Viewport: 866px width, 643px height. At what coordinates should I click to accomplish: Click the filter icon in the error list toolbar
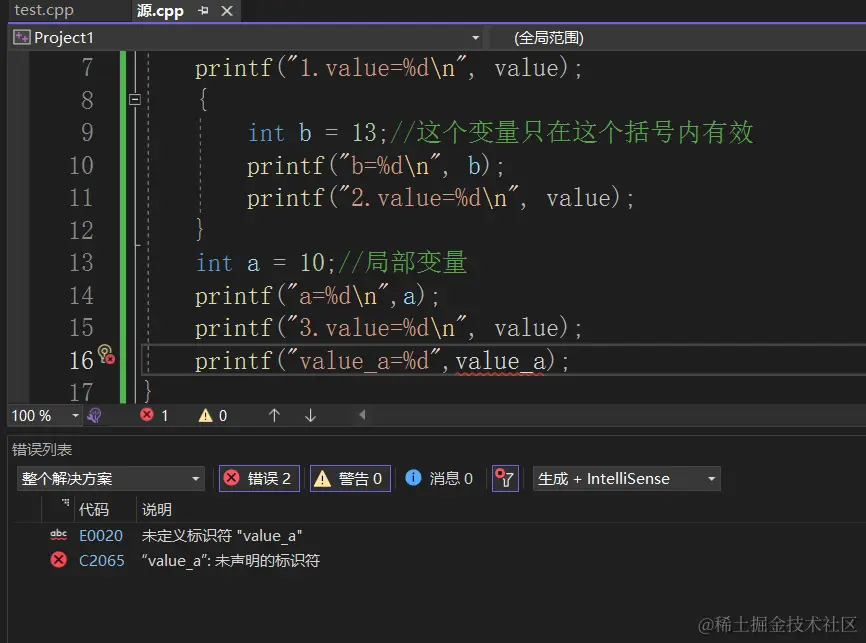pyautogui.click(x=506, y=478)
